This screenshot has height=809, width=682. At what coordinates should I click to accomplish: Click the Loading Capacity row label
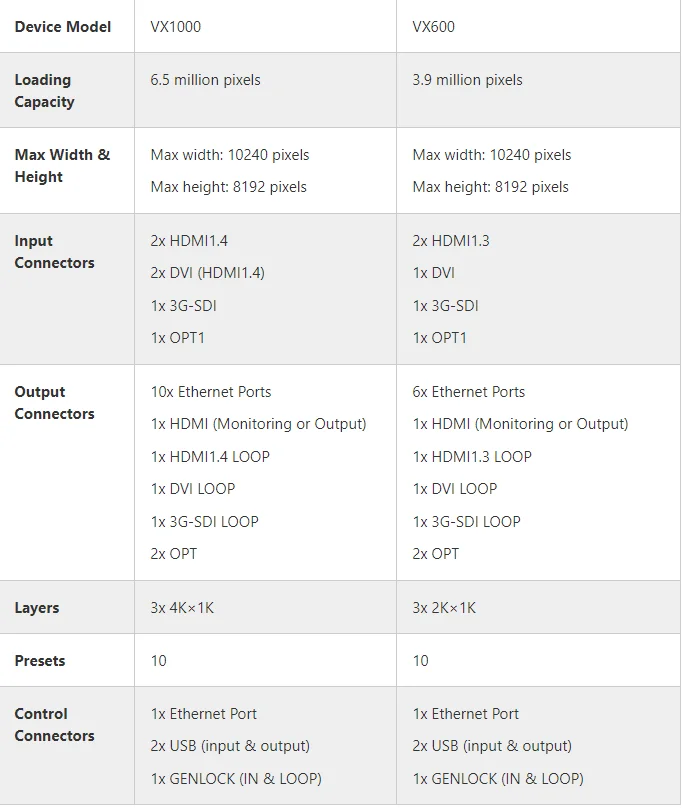[x=45, y=91]
